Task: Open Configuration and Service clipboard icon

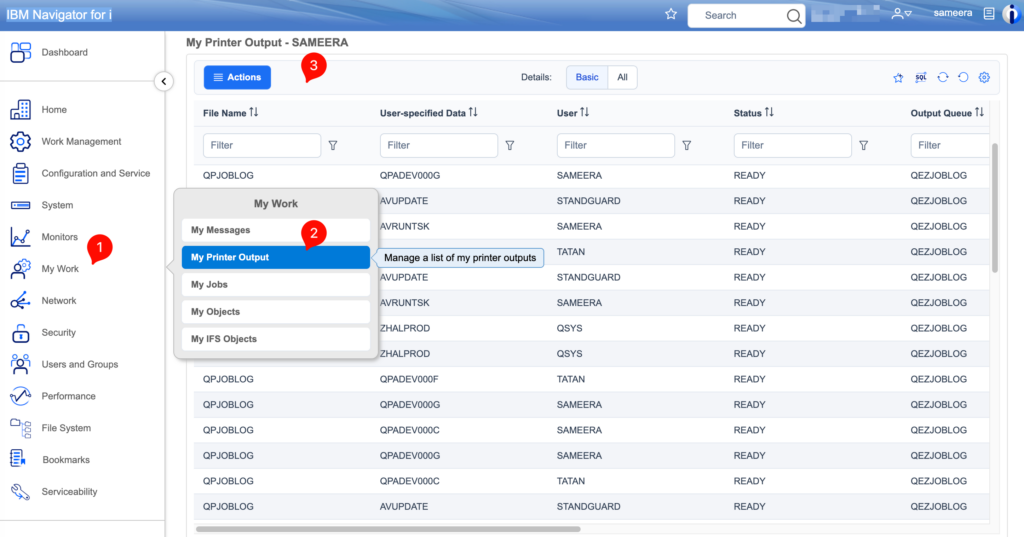Action: [20, 173]
